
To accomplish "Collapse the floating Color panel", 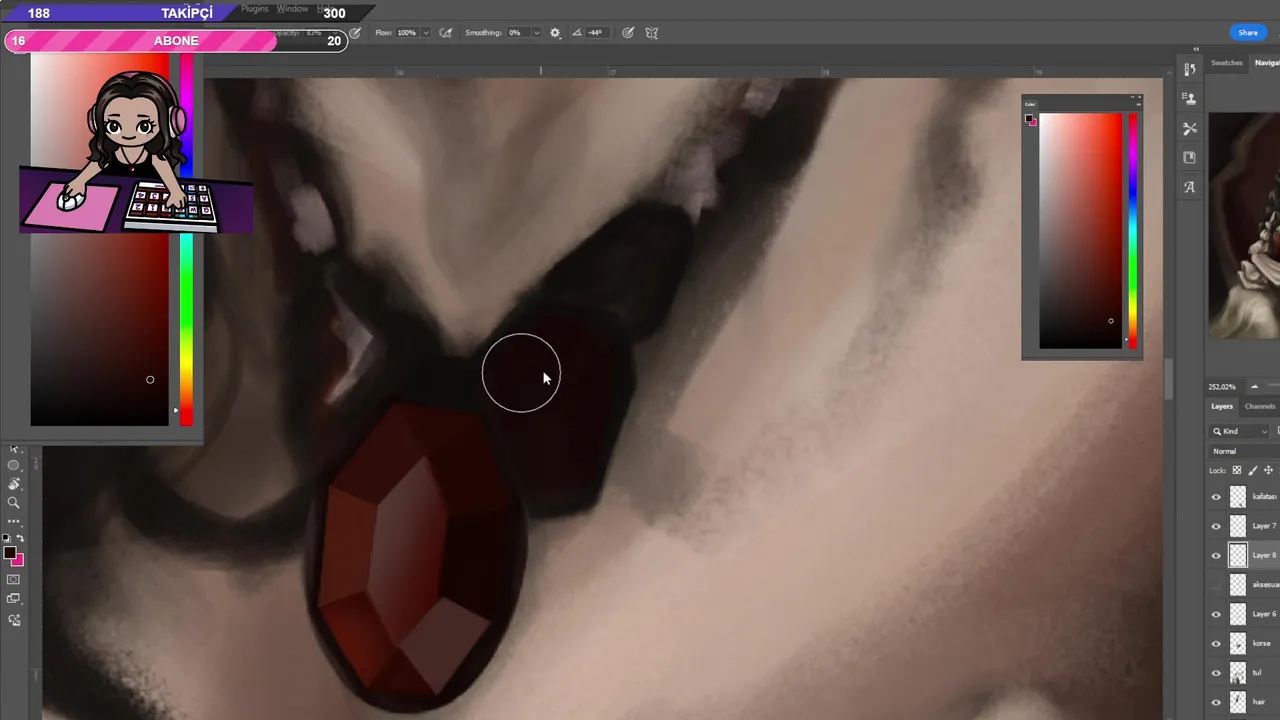I will [x=1132, y=97].
